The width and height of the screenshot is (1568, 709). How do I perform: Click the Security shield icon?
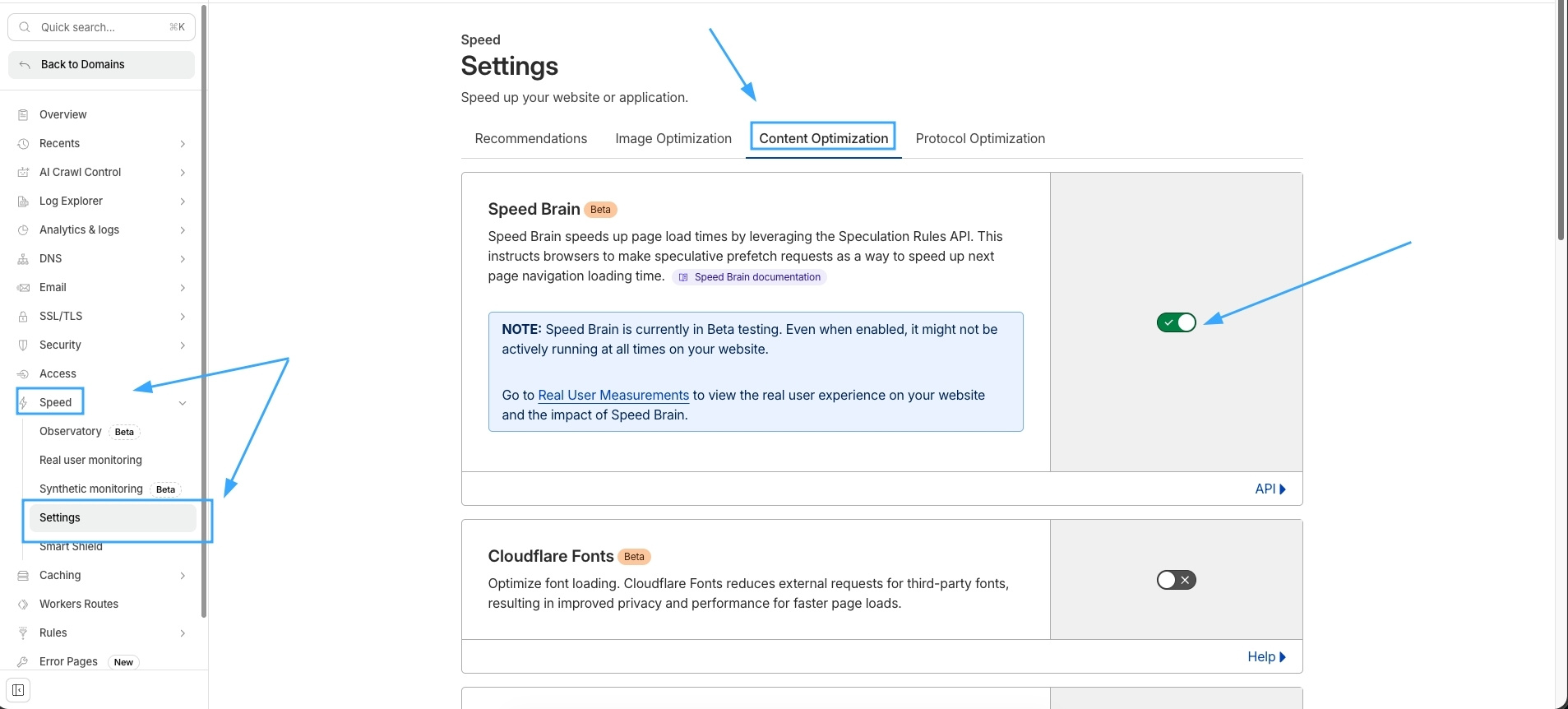(x=23, y=345)
